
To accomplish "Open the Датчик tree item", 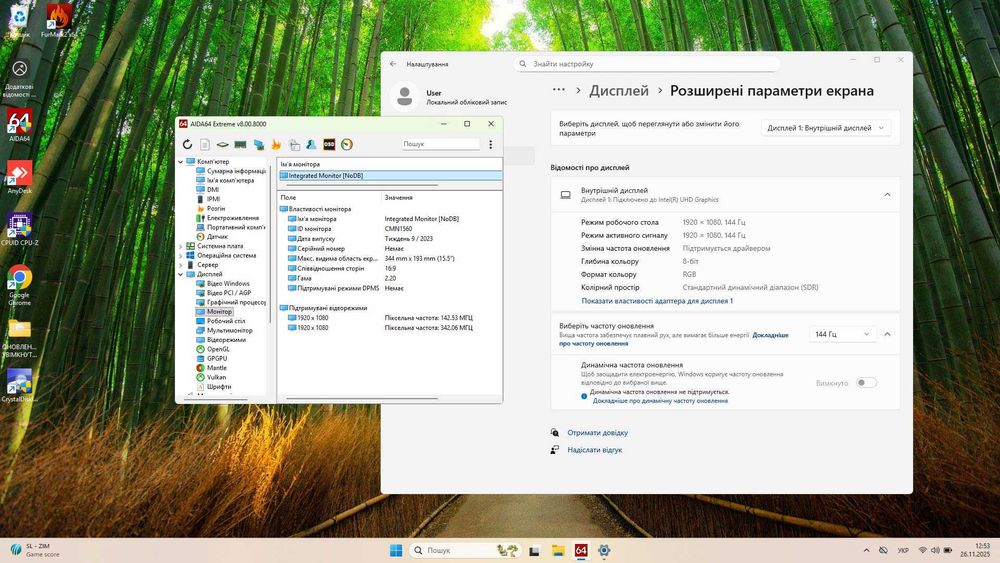I will (x=212, y=237).
